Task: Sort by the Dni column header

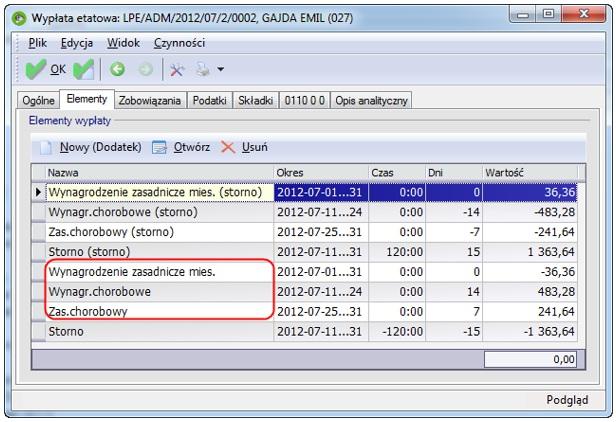Action: [453, 173]
